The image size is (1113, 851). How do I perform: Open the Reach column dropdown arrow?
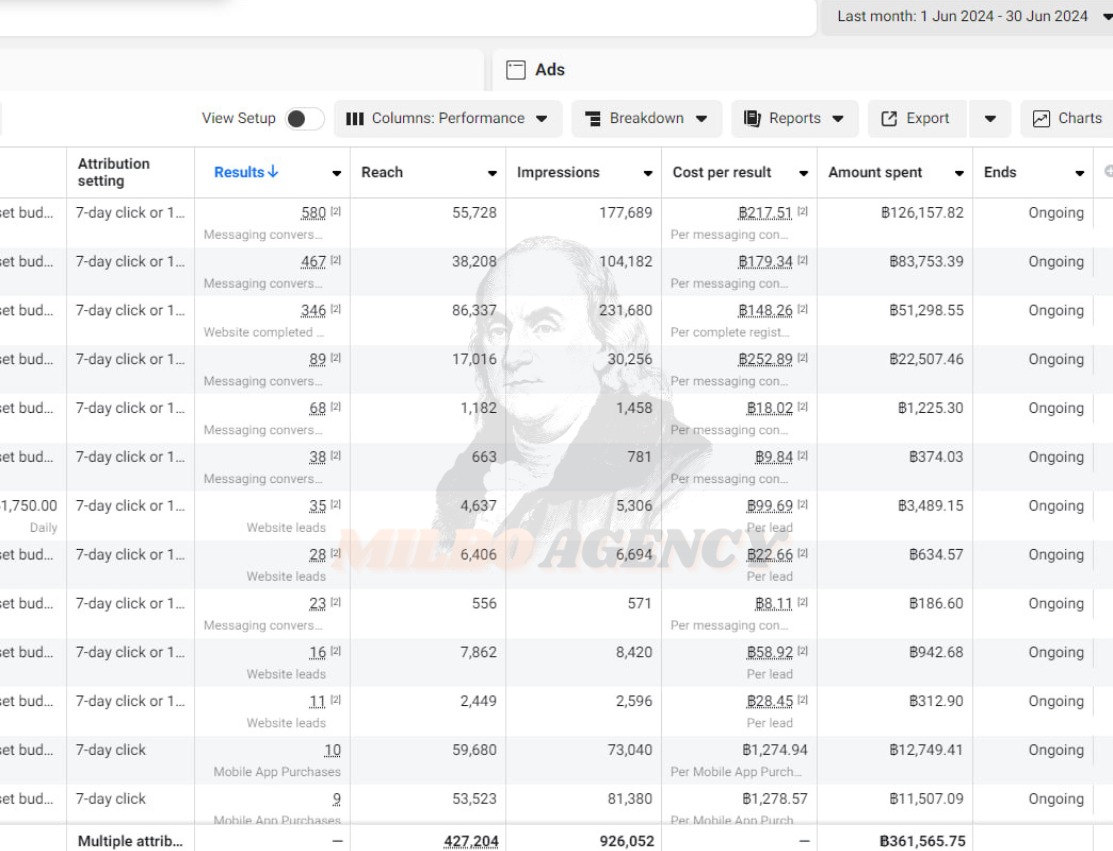[x=492, y=173]
